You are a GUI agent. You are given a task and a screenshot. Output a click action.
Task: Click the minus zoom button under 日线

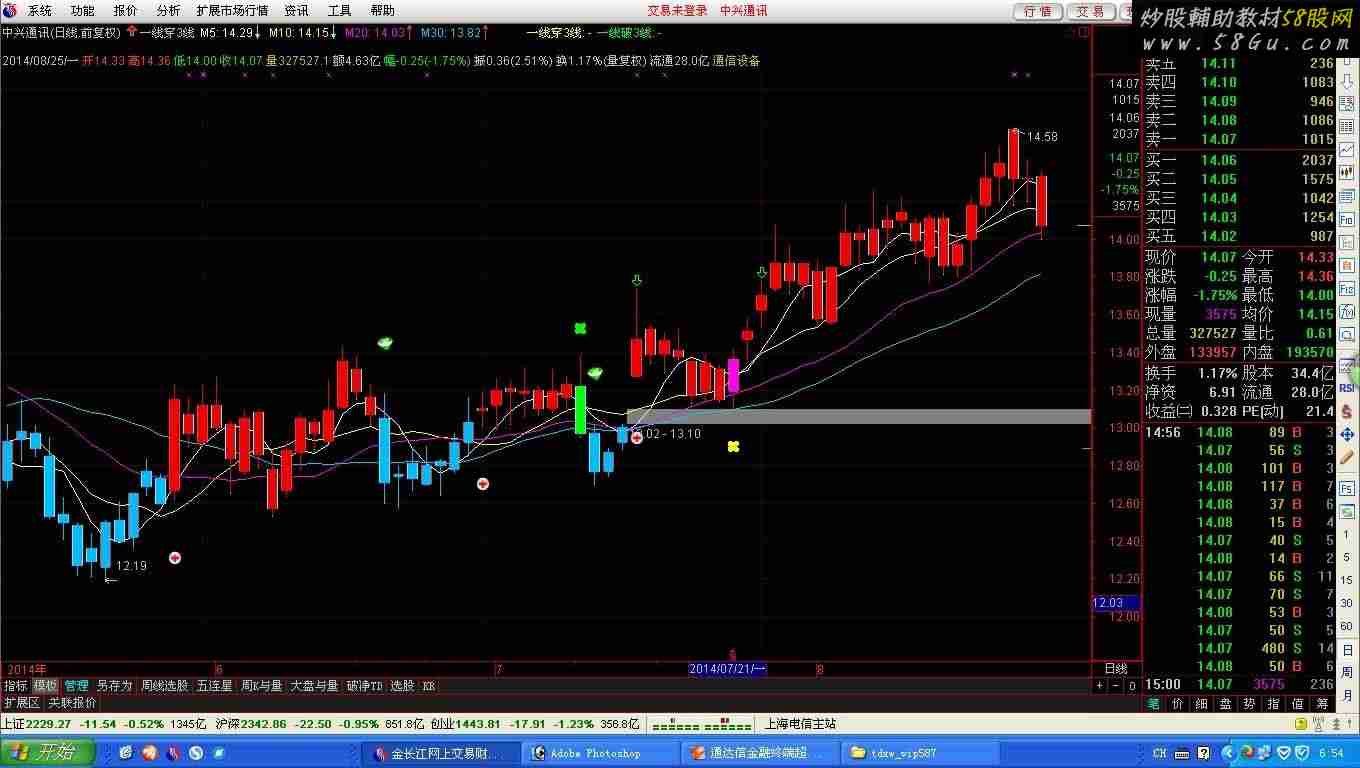(1116, 686)
